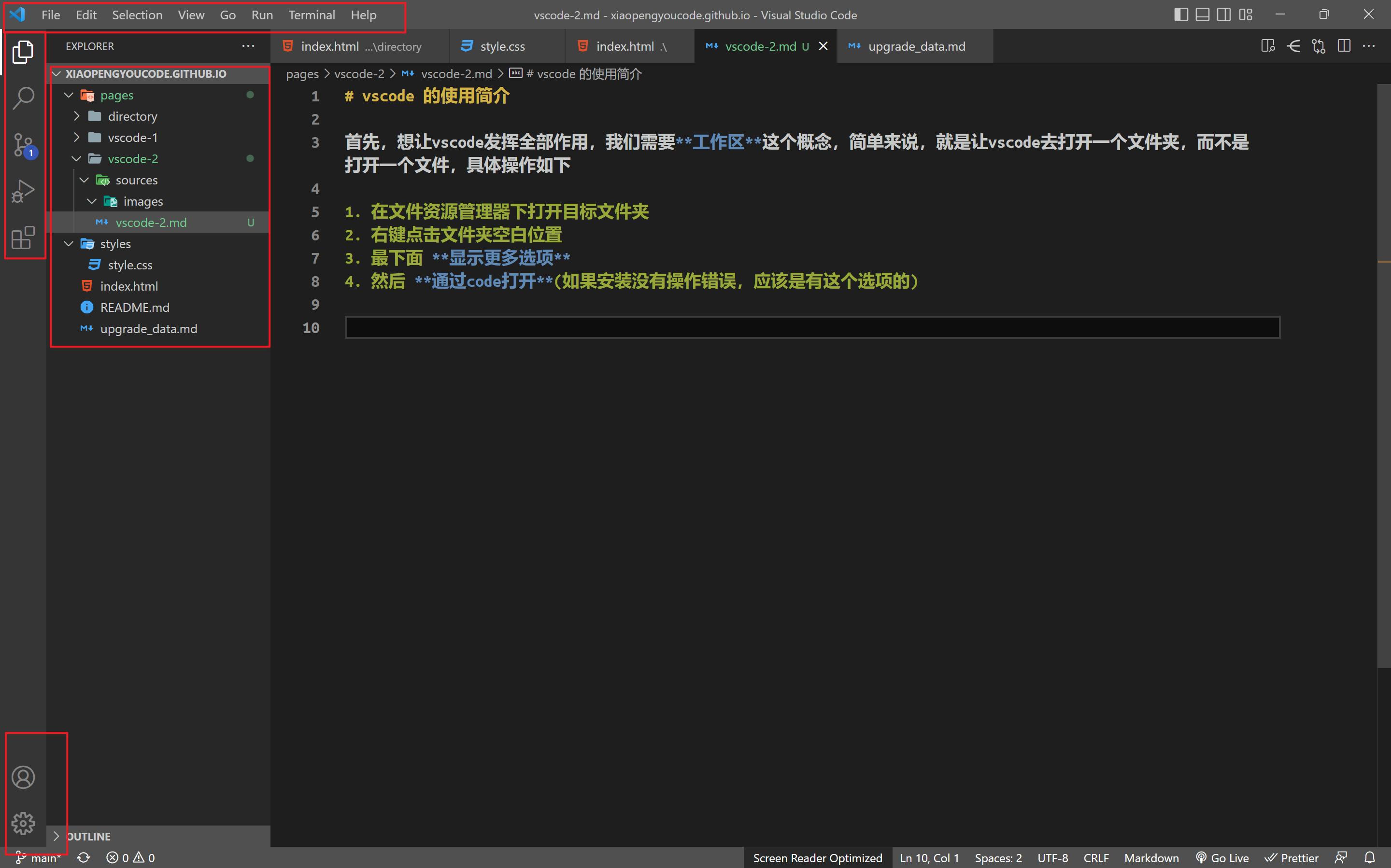
Task: Switch to upgrade_data.md tab
Action: (914, 46)
